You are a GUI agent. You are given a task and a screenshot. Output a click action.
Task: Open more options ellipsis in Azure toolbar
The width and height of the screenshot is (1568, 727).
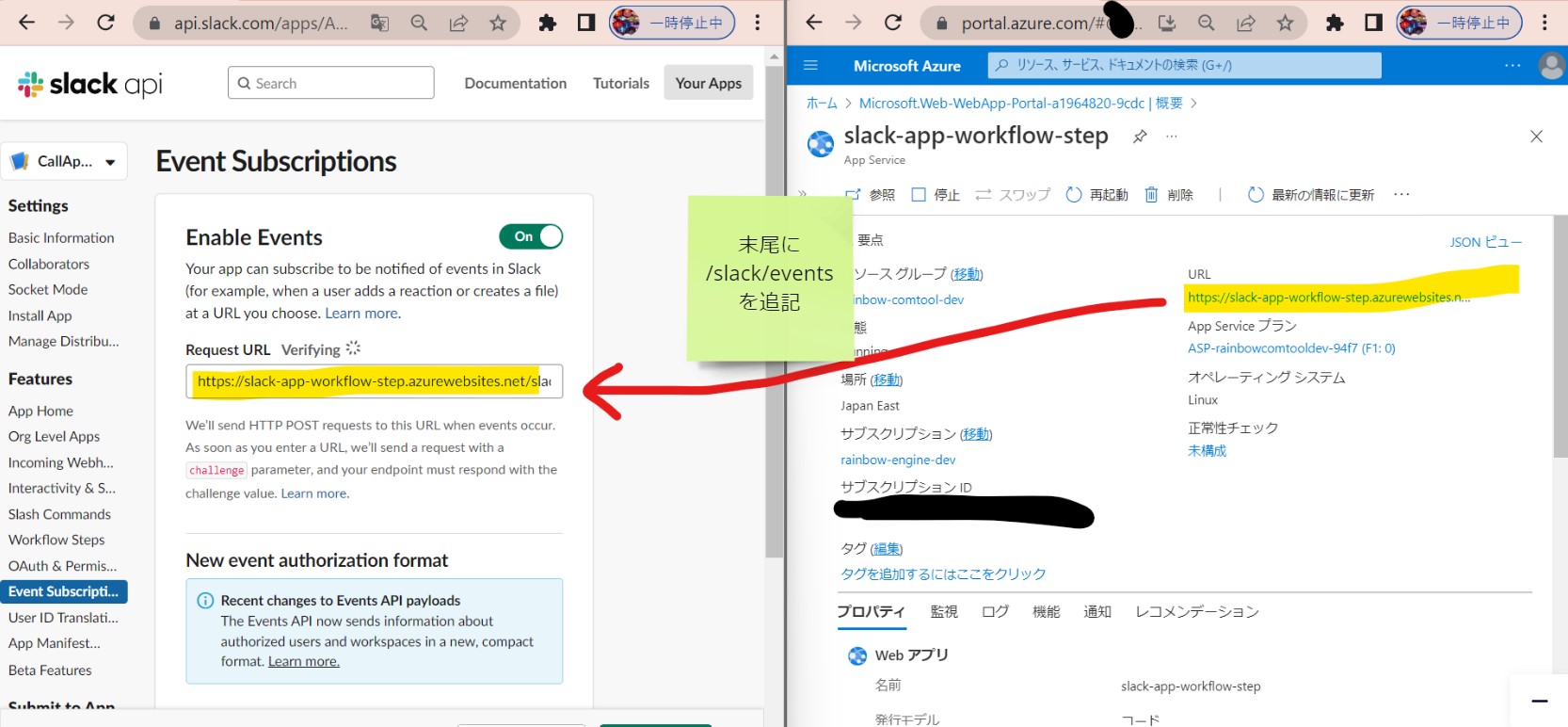tap(1401, 195)
